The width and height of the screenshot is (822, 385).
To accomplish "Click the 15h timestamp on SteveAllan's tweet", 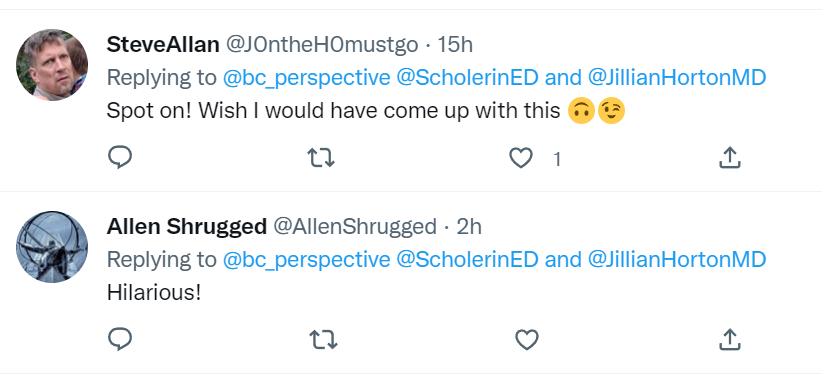I will click(x=455, y=45).
